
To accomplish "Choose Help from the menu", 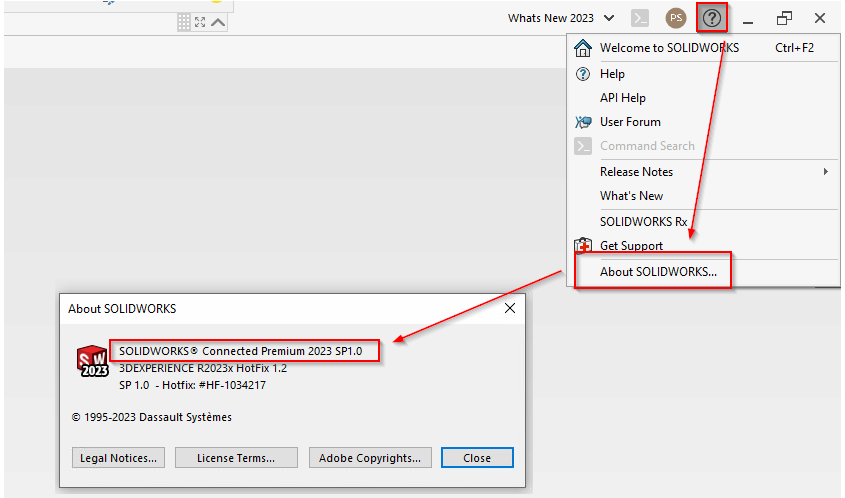I will (703, 74).
